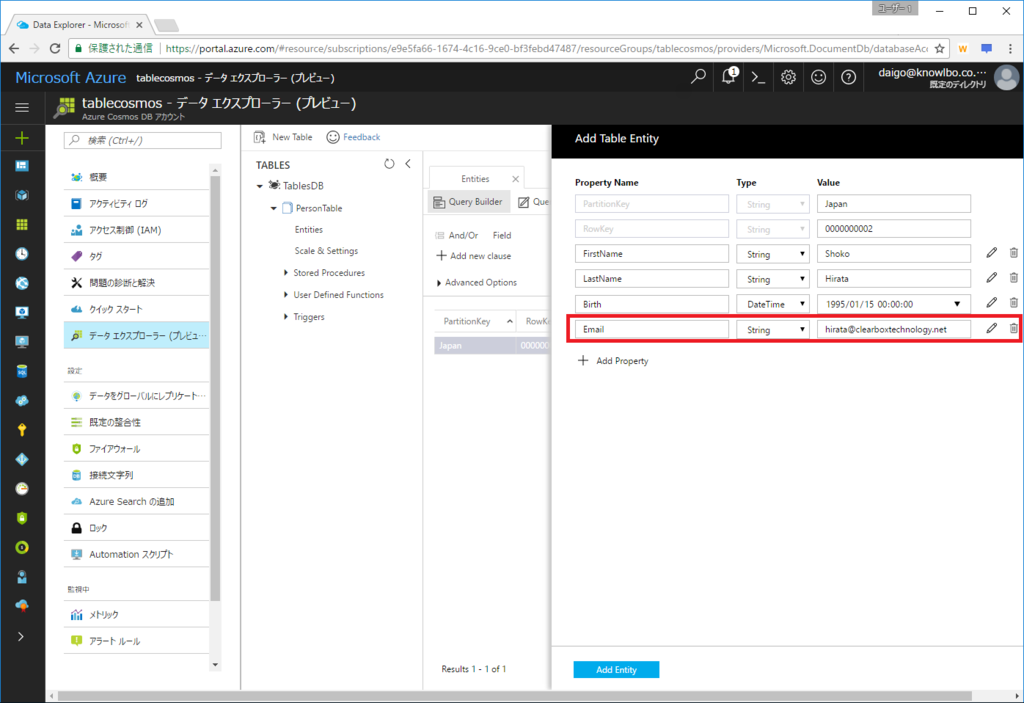The height and width of the screenshot is (703, 1024).
Task: Open Email type dropdown
Action: tap(773, 329)
